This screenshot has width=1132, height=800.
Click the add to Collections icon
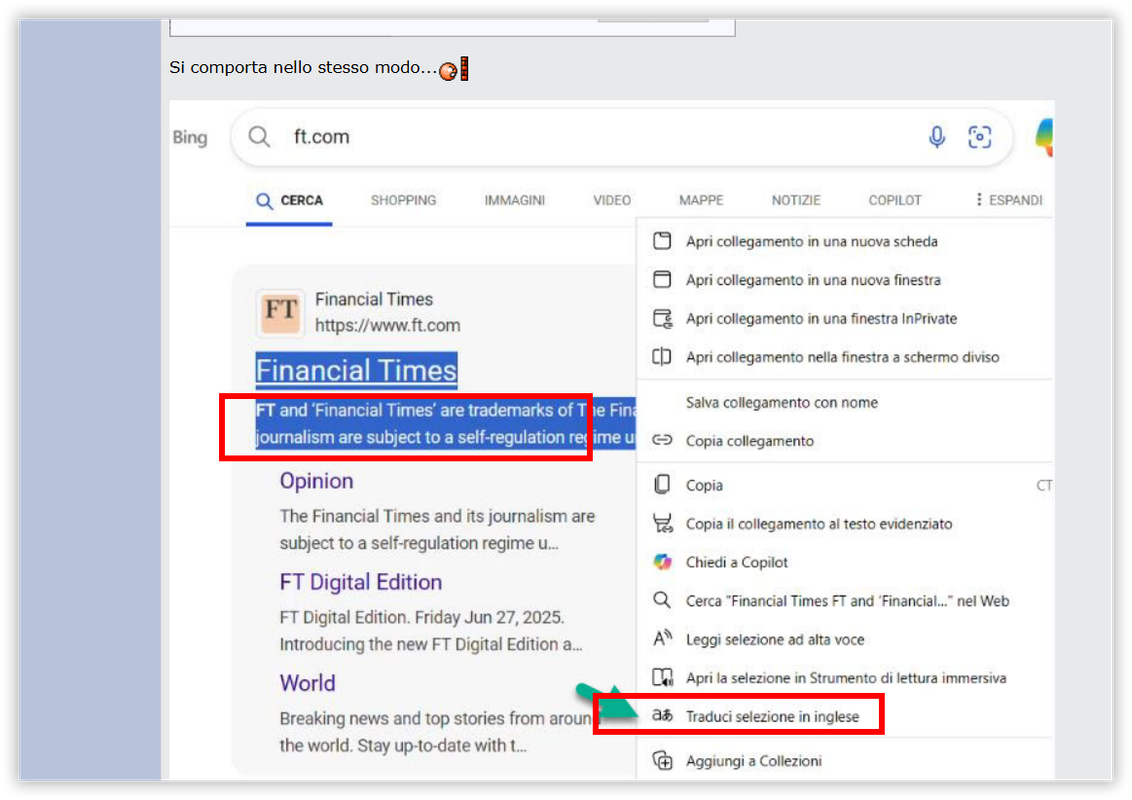[x=662, y=760]
